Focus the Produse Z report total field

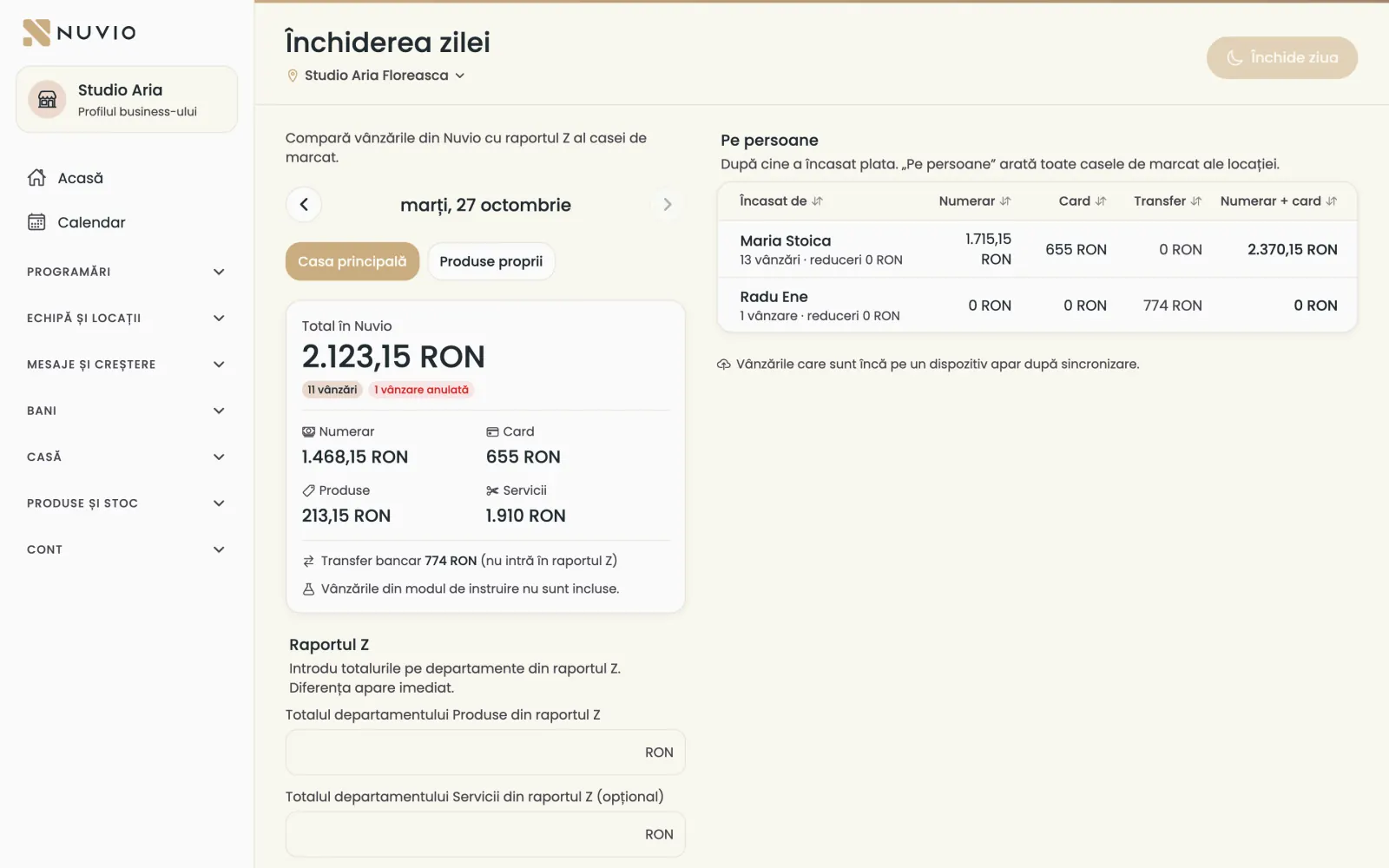pyautogui.click(x=485, y=753)
